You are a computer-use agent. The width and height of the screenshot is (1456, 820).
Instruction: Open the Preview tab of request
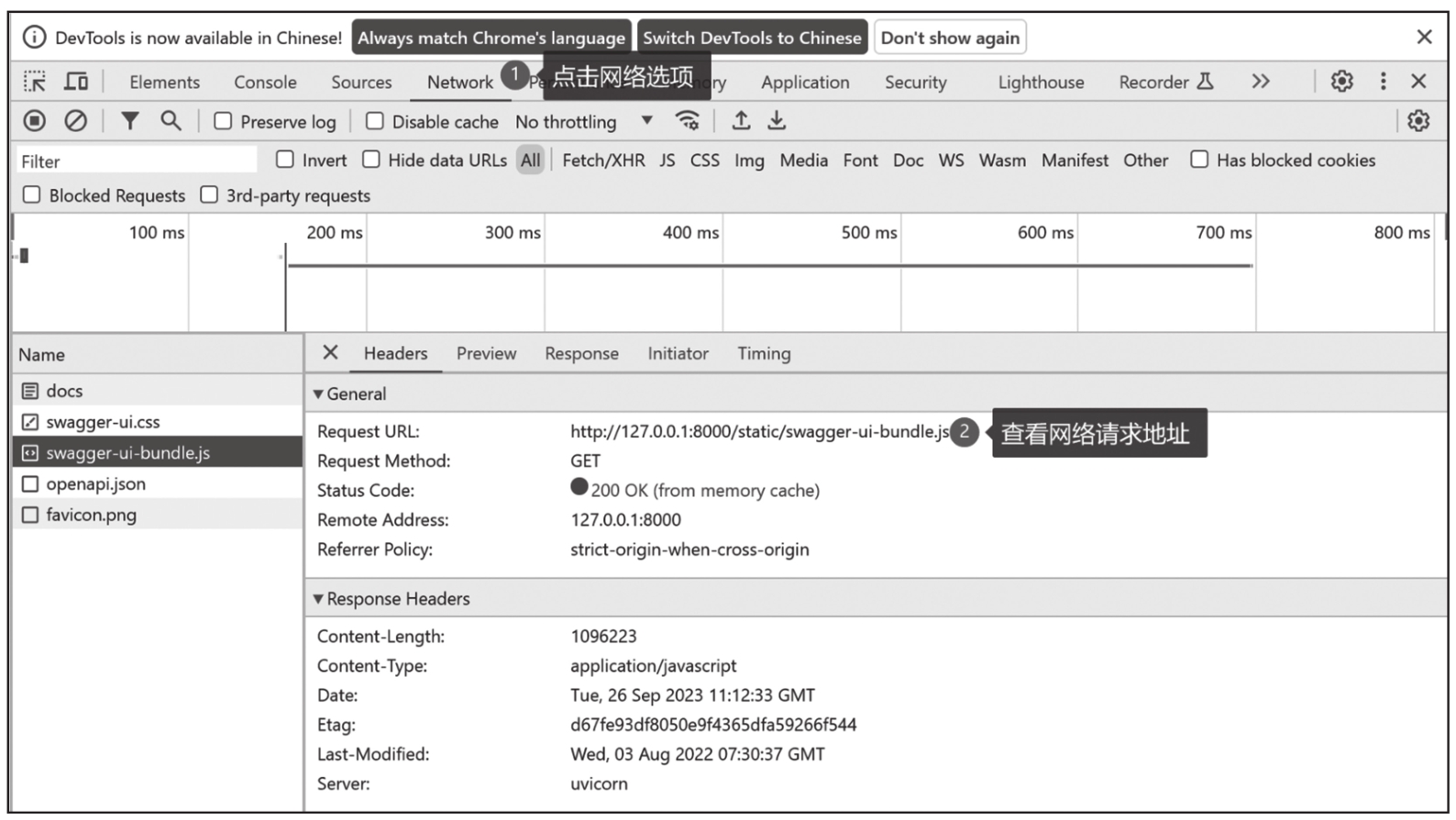coord(486,354)
